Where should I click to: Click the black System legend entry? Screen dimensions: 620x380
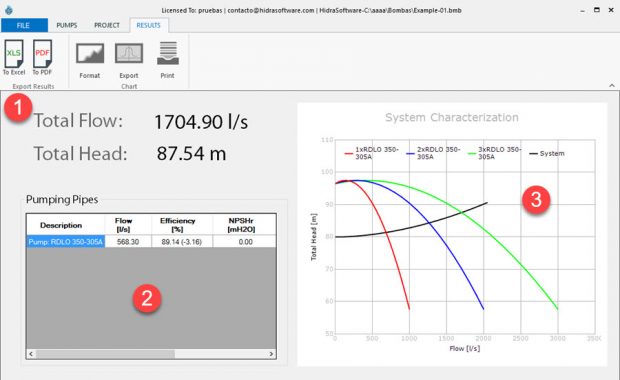[547, 153]
